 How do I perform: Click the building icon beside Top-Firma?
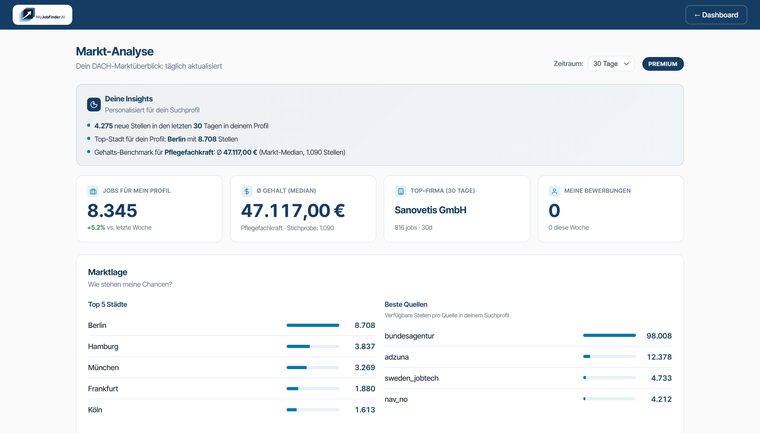tap(400, 191)
